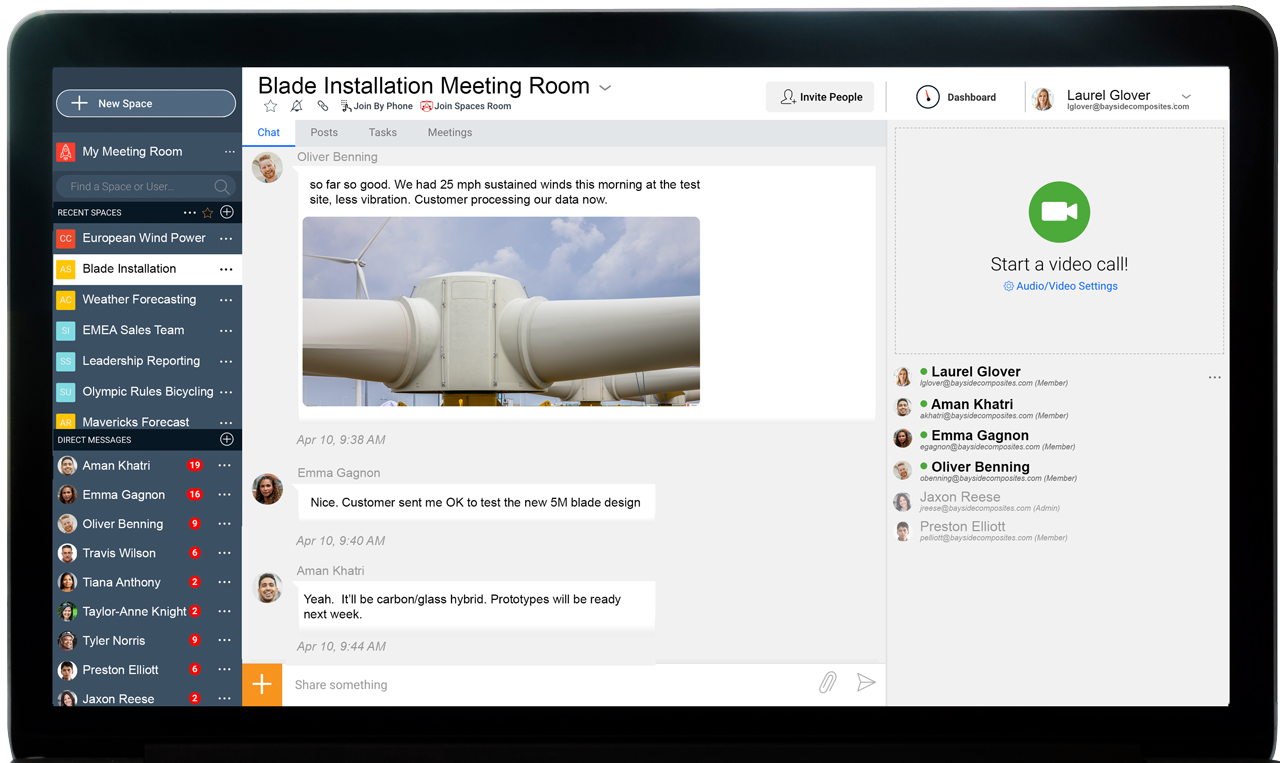
Task: Copy space link with header link icon
Action: [322, 106]
